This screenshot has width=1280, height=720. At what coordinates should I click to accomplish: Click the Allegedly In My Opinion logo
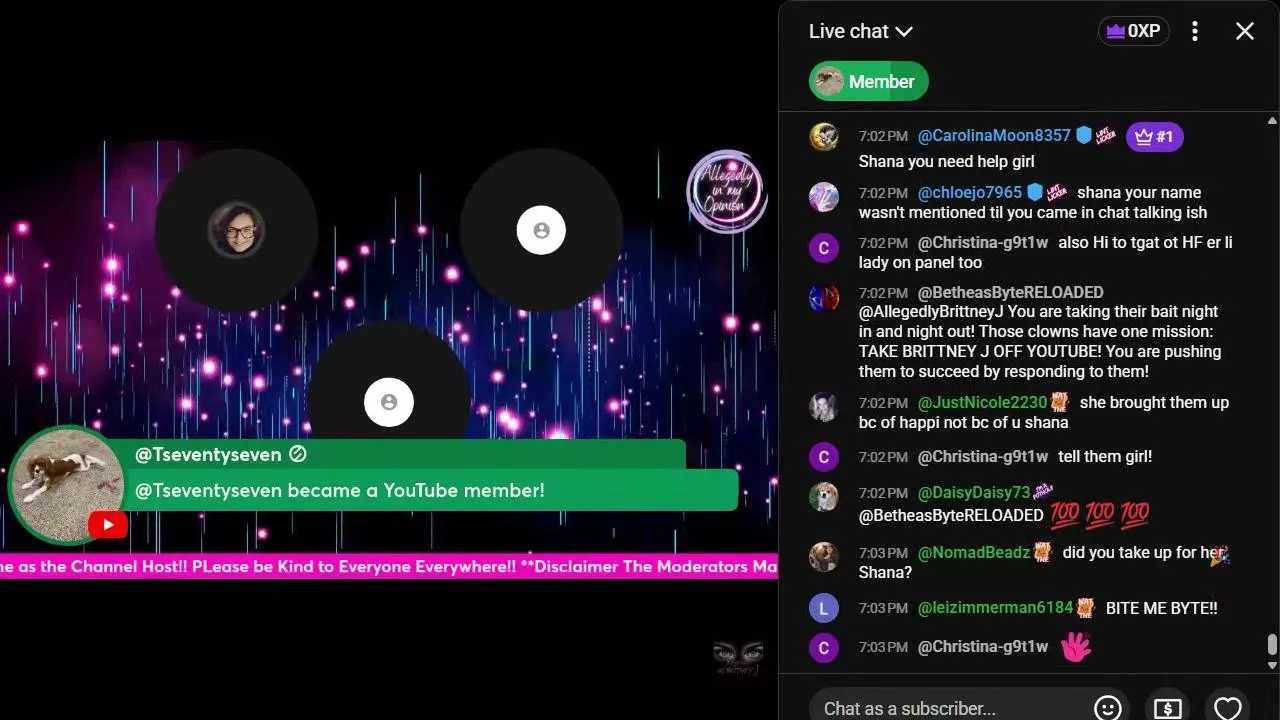pos(726,190)
